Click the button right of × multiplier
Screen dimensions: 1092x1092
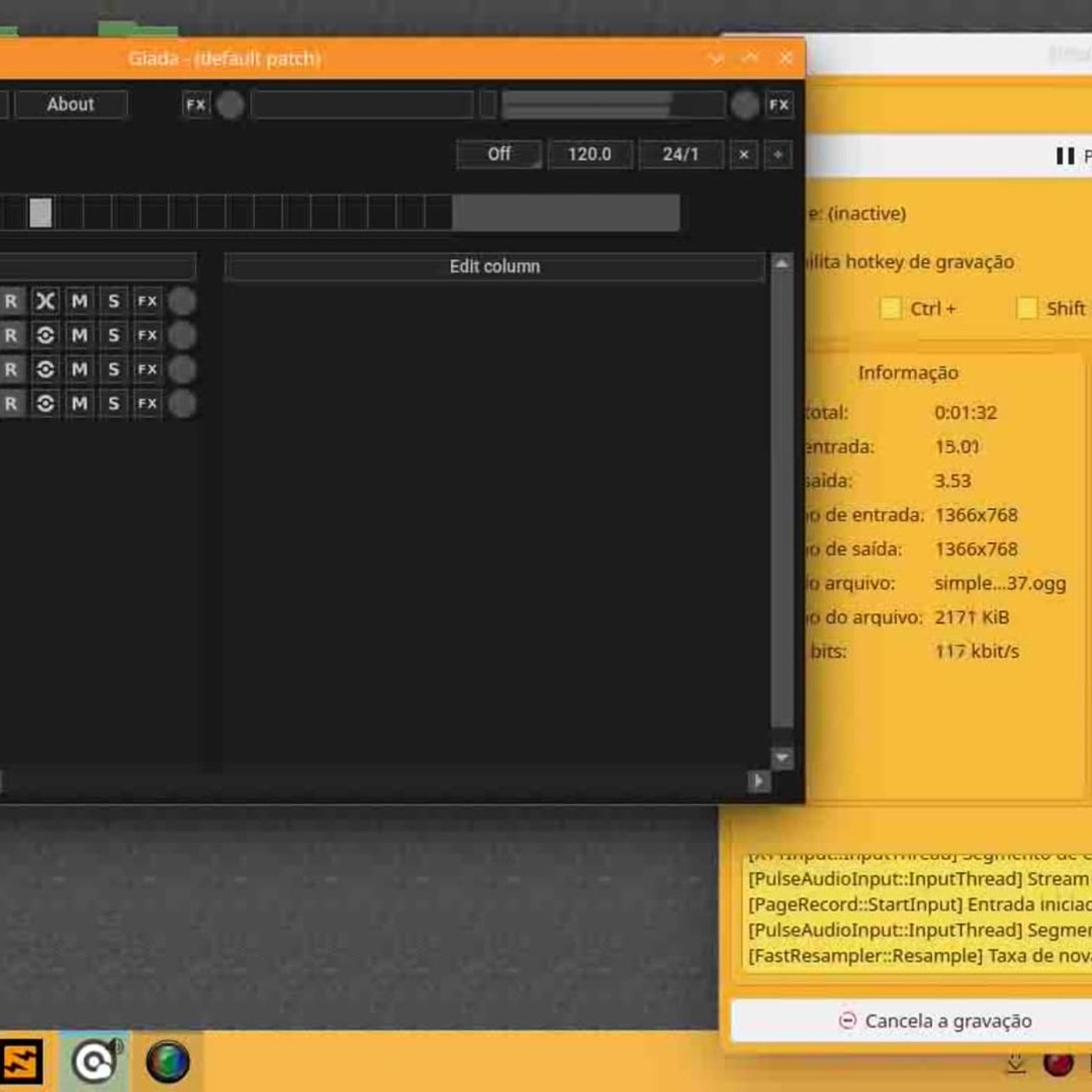click(x=778, y=154)
